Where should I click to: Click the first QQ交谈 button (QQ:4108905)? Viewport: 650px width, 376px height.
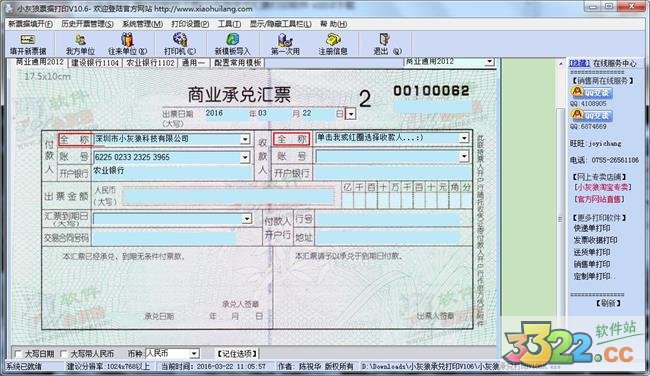coord(592,92)
